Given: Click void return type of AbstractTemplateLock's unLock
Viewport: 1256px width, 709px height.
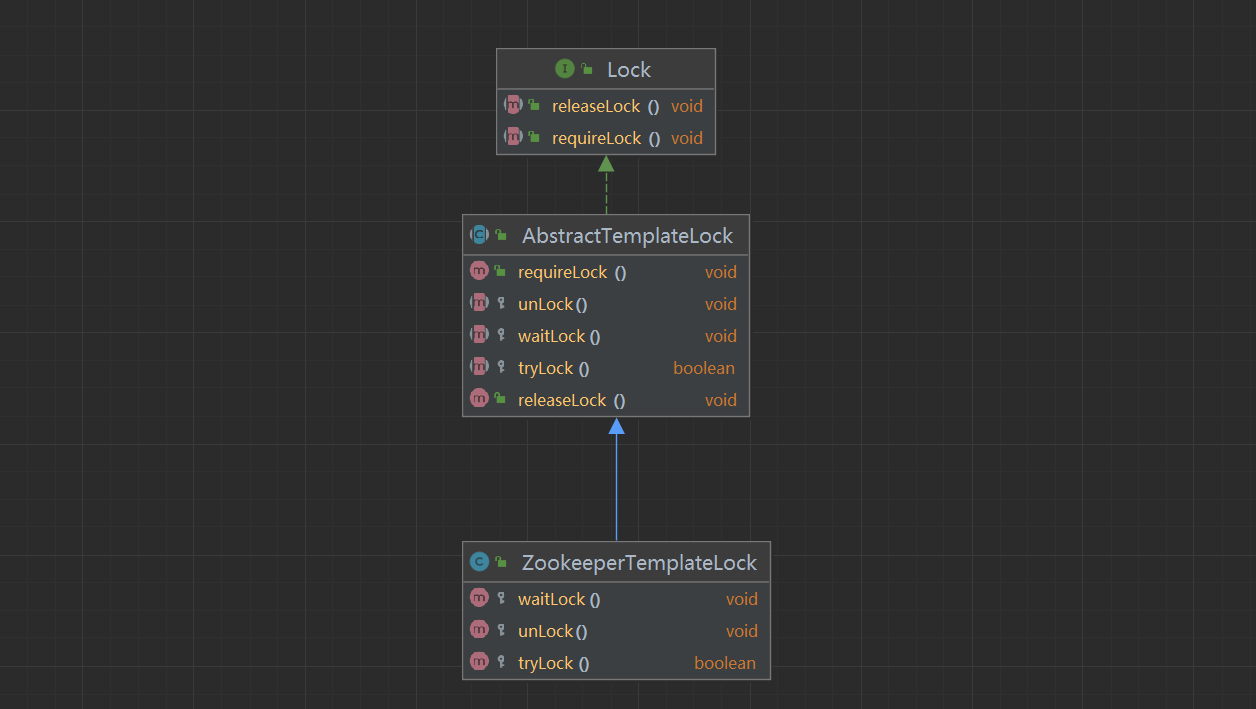Looking at the screenshot, I should tap(721, 304).
